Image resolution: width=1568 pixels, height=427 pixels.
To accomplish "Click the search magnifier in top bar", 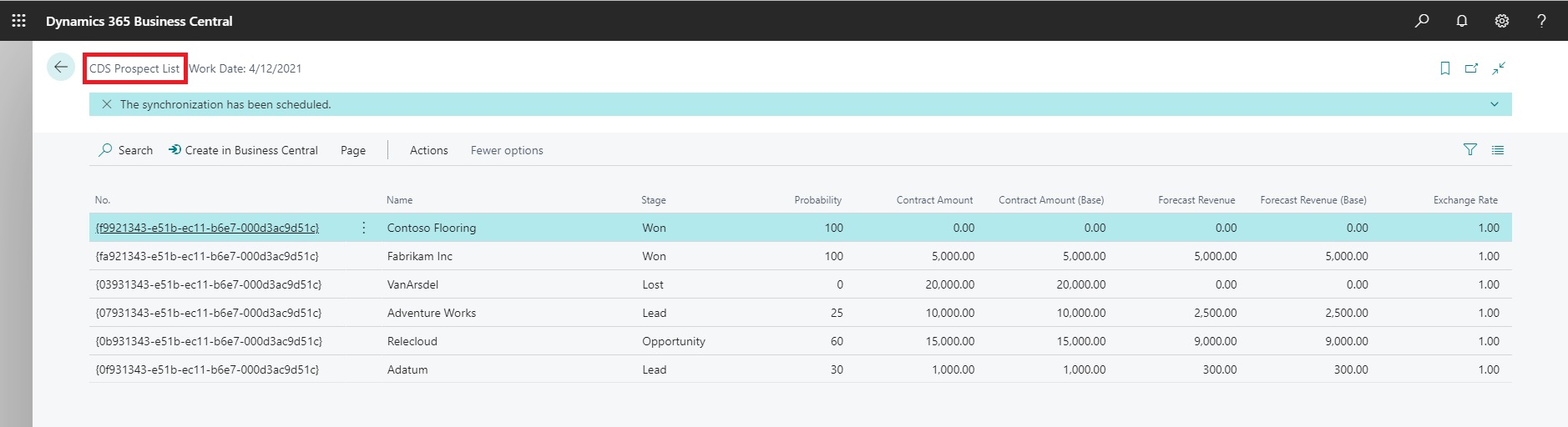I will pos(1422,21).
